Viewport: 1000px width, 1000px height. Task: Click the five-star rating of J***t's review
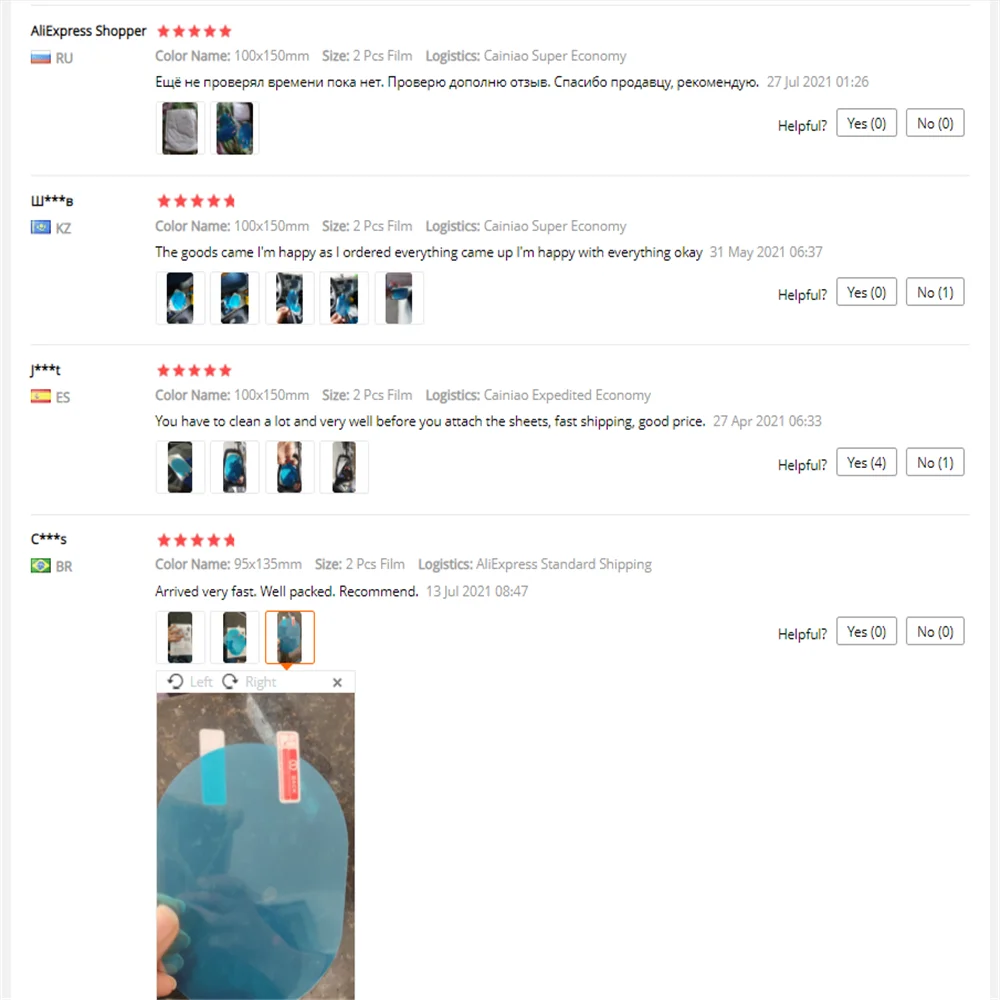[195, 371]
